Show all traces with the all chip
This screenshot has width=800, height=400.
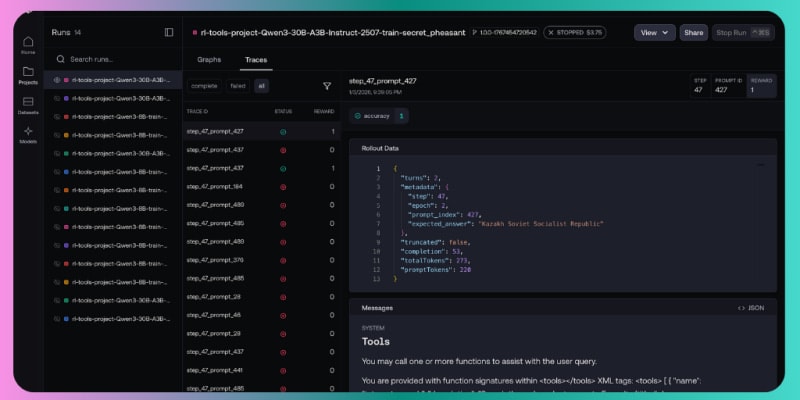pyautogui.click(x=261, y=86)
